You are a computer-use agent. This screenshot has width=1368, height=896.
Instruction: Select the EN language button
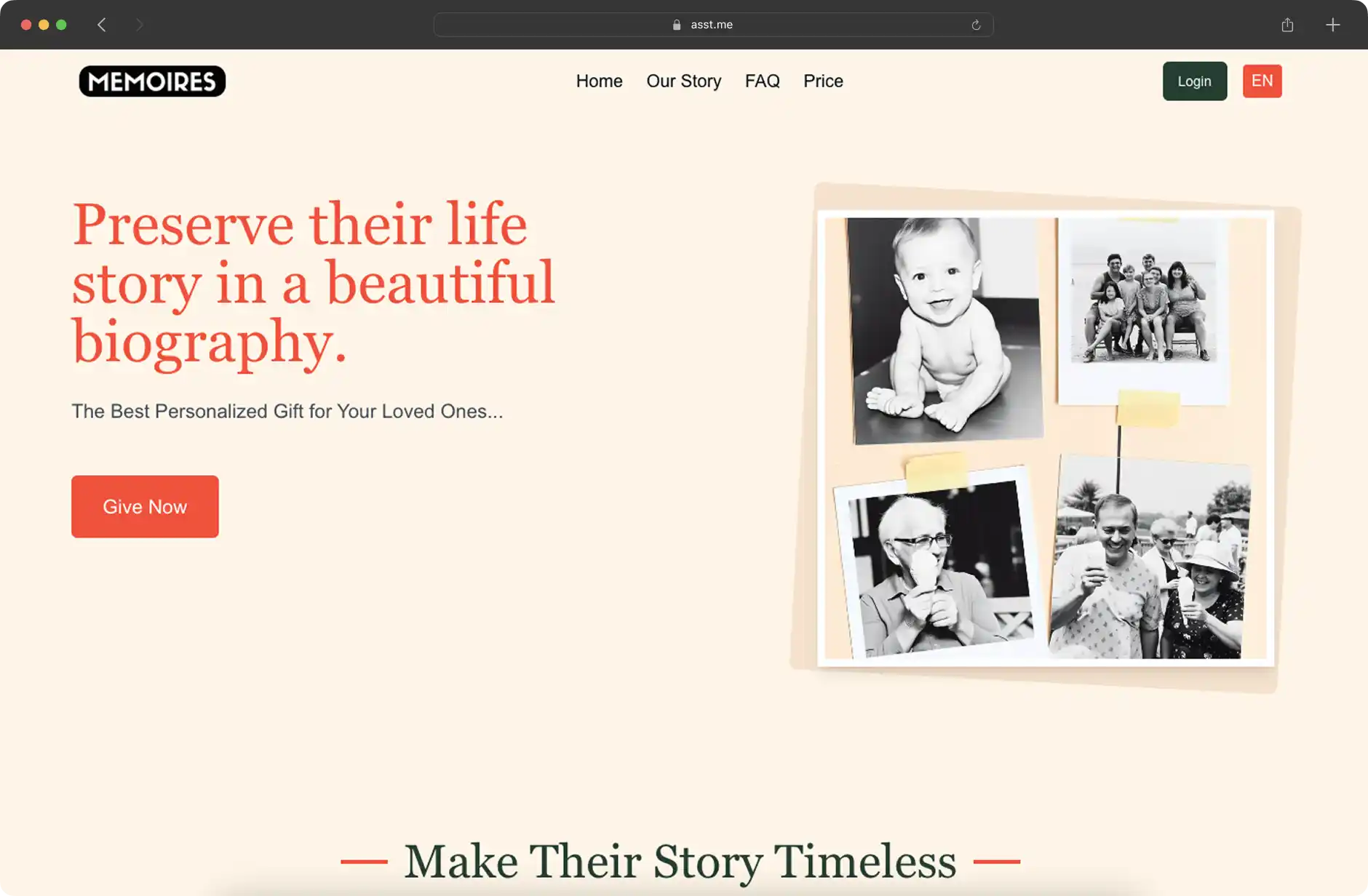click(x=1262, y=81)
